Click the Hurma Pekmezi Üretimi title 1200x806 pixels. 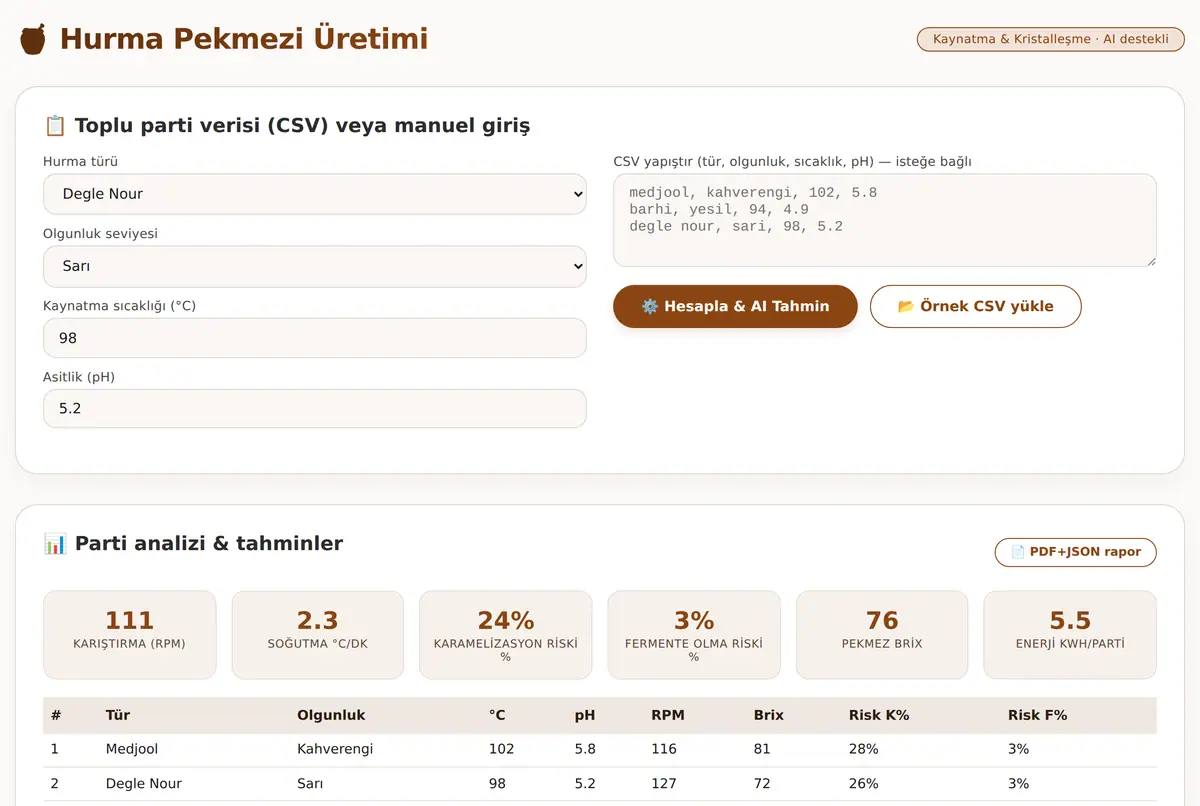click(244, 39)
